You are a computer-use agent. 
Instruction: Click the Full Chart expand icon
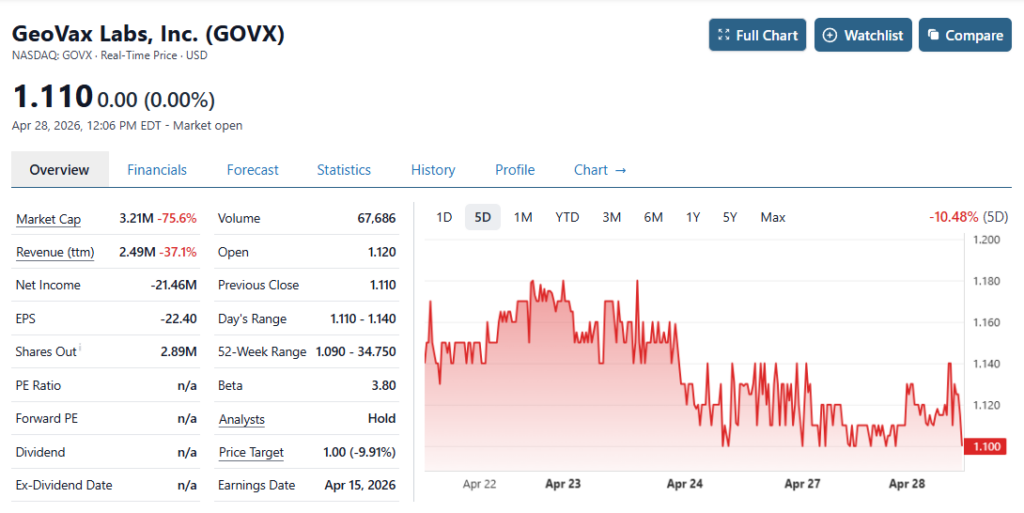(x=724, y=35)
